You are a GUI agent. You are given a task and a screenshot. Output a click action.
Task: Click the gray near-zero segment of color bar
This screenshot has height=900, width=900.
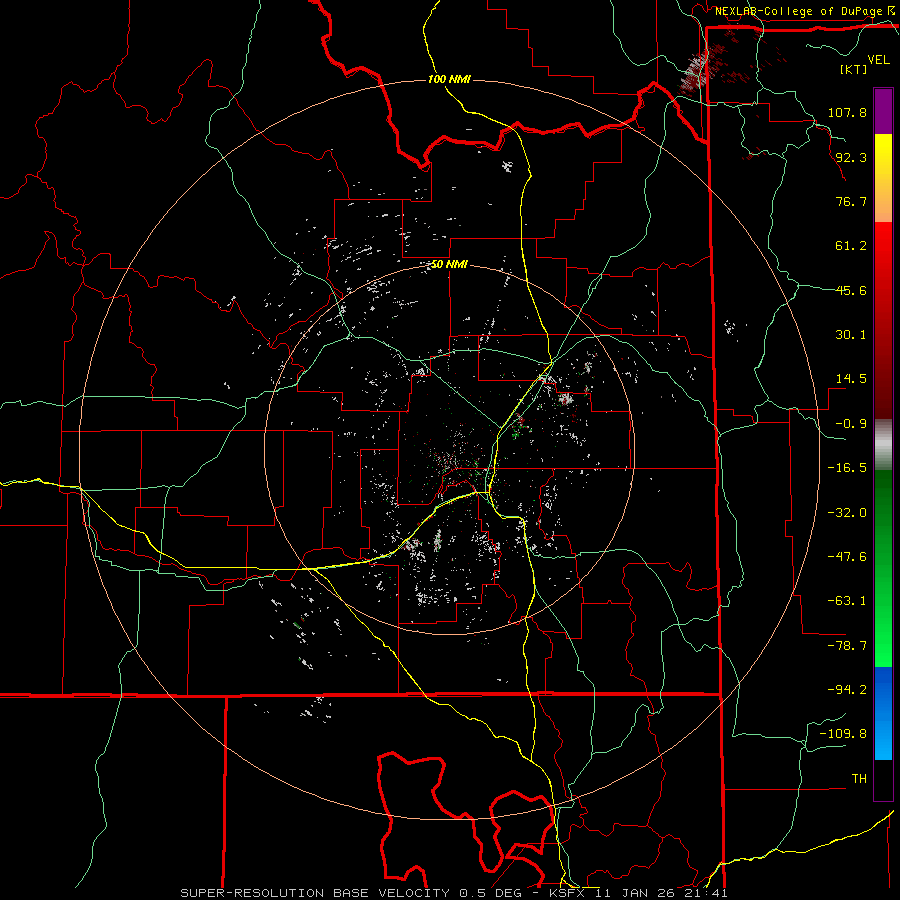click(883, 445)
